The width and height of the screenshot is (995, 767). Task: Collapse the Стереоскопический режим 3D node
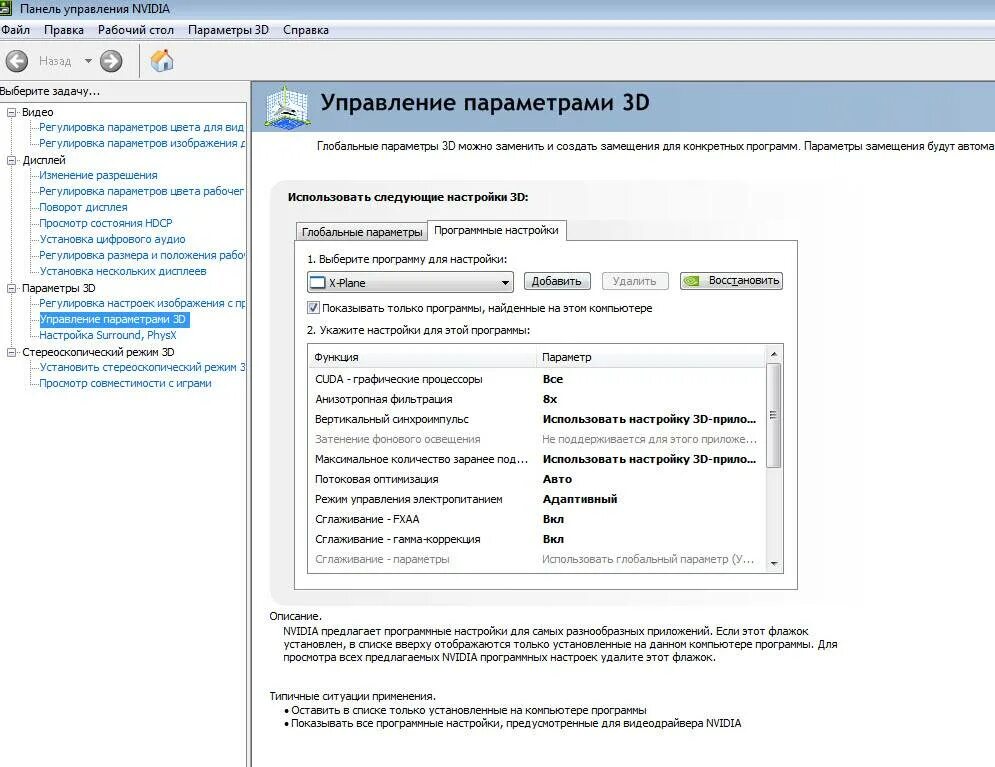tap(11, 352)
